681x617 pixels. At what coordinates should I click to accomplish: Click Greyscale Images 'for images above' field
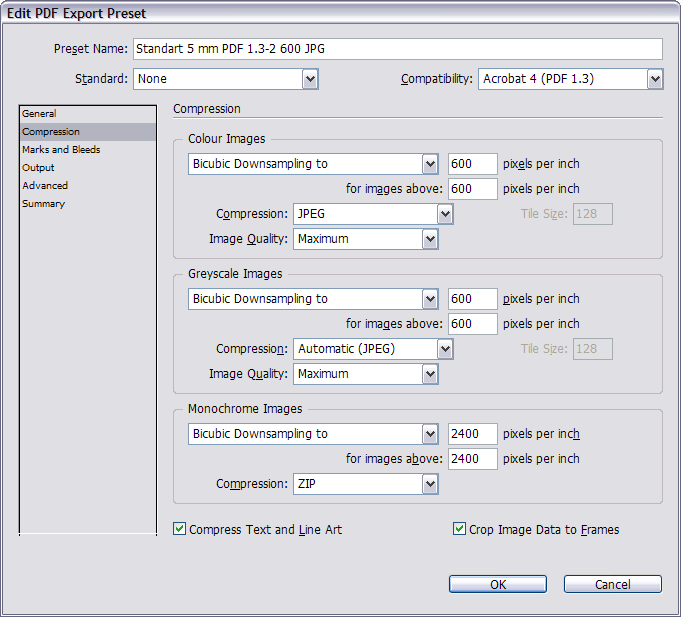coord(473,324)
